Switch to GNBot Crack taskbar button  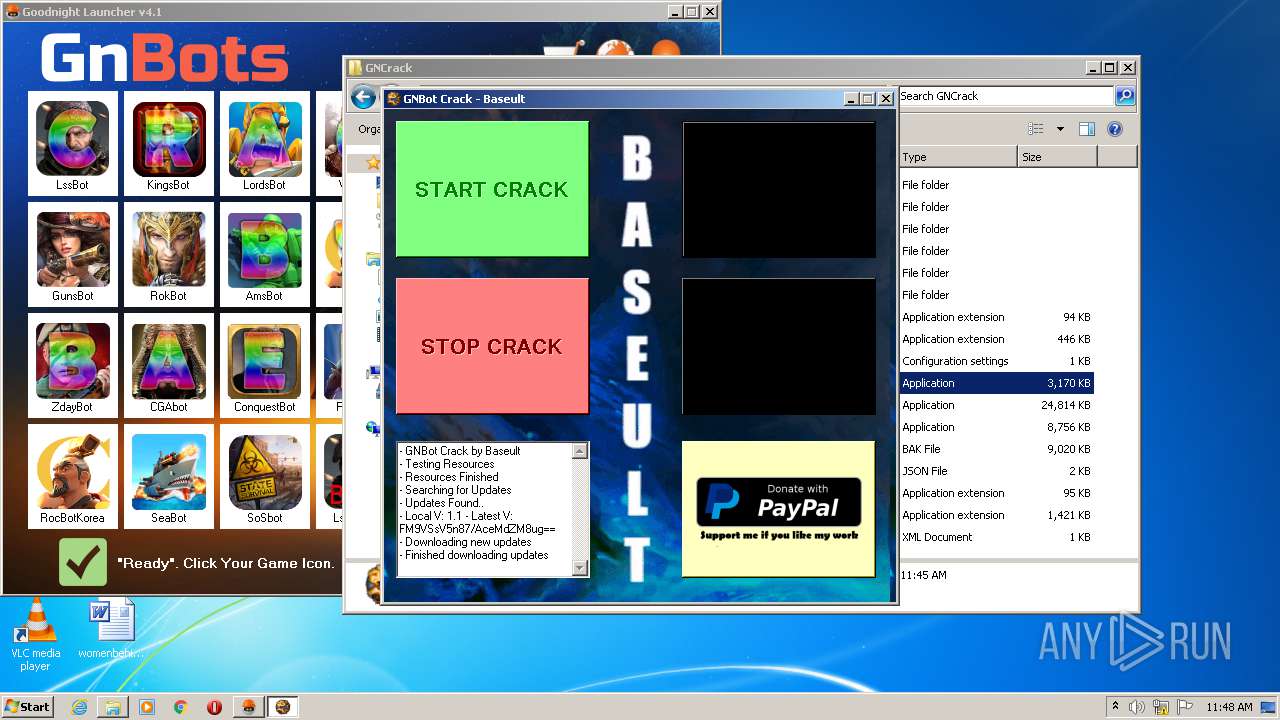point(283,707)
